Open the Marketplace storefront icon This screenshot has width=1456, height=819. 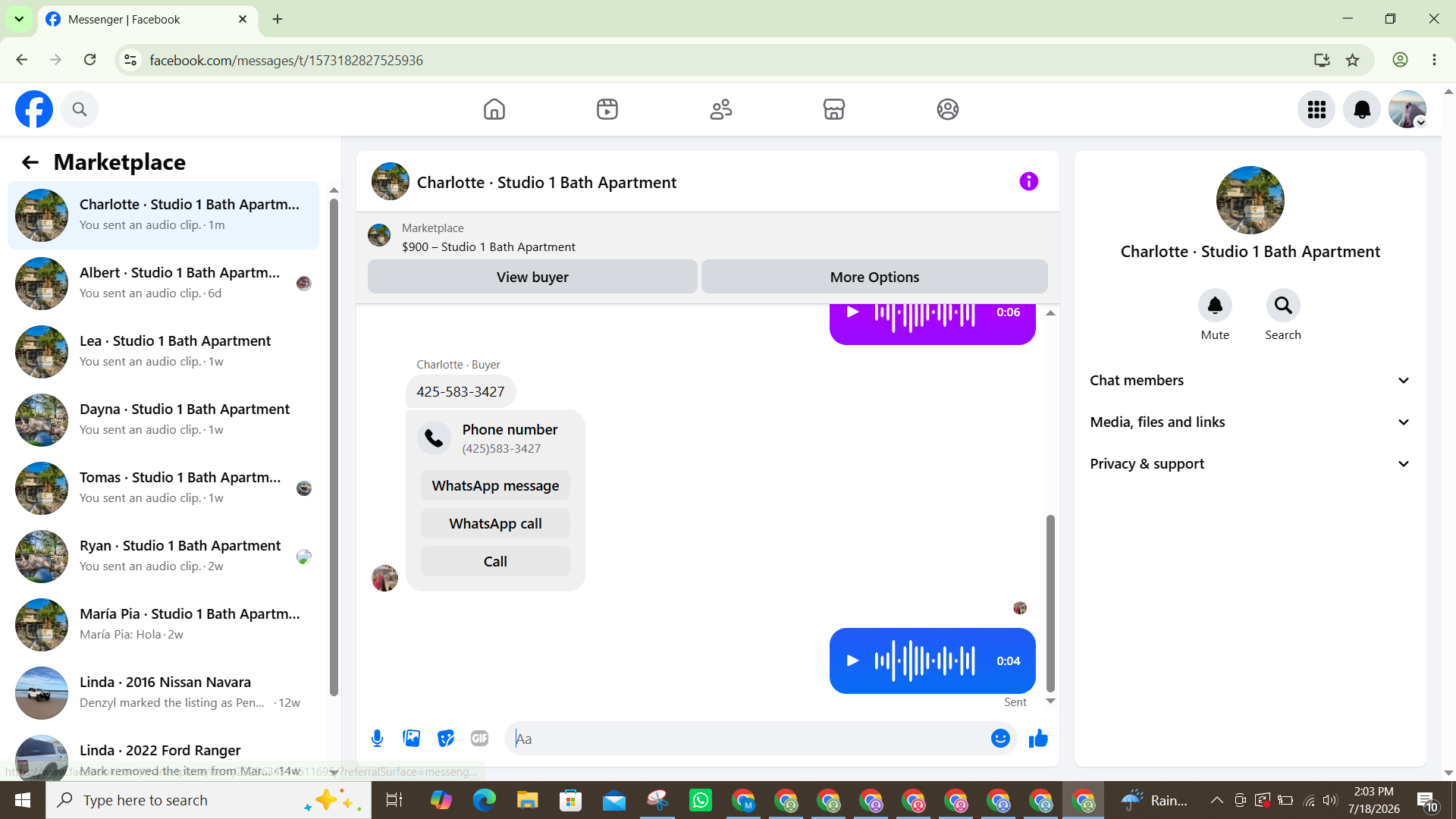tap(834, 109)
